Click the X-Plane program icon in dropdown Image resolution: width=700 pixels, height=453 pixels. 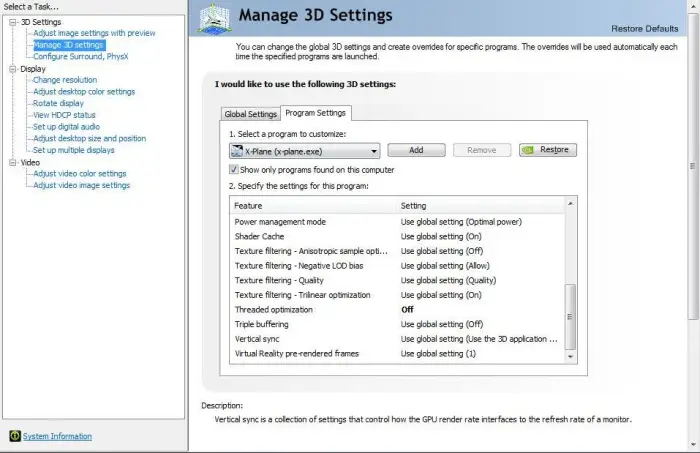(x=237, y=151)
